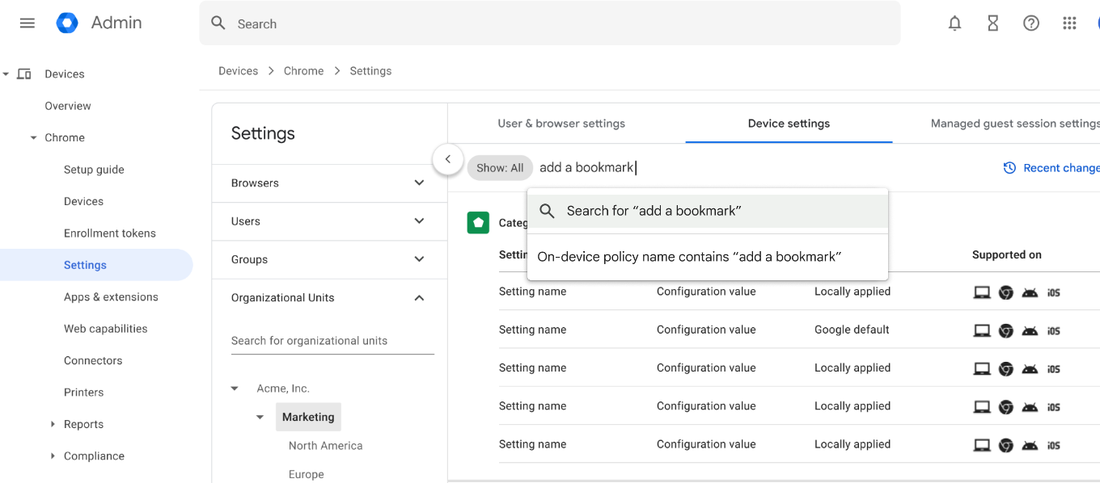
Task: Click the Chrome icon in first settings row
Action: [1006, 292]
